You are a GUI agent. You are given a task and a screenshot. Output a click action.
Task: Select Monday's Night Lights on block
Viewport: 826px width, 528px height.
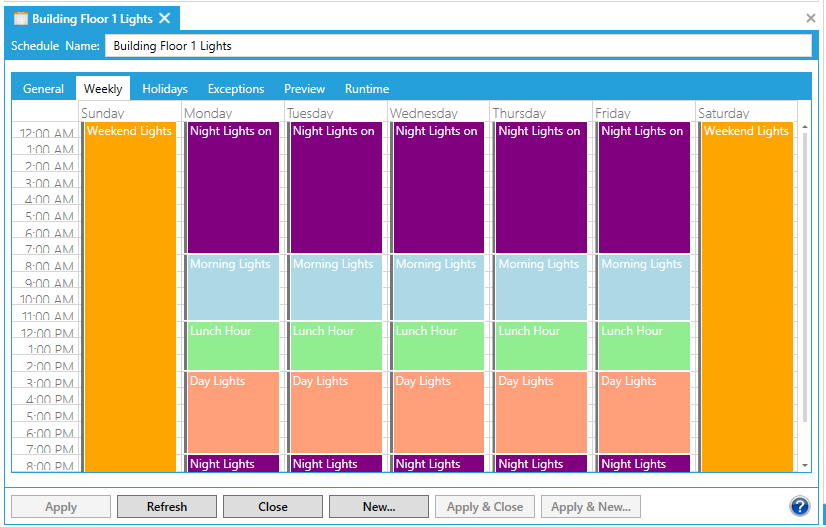click(233, 187)
